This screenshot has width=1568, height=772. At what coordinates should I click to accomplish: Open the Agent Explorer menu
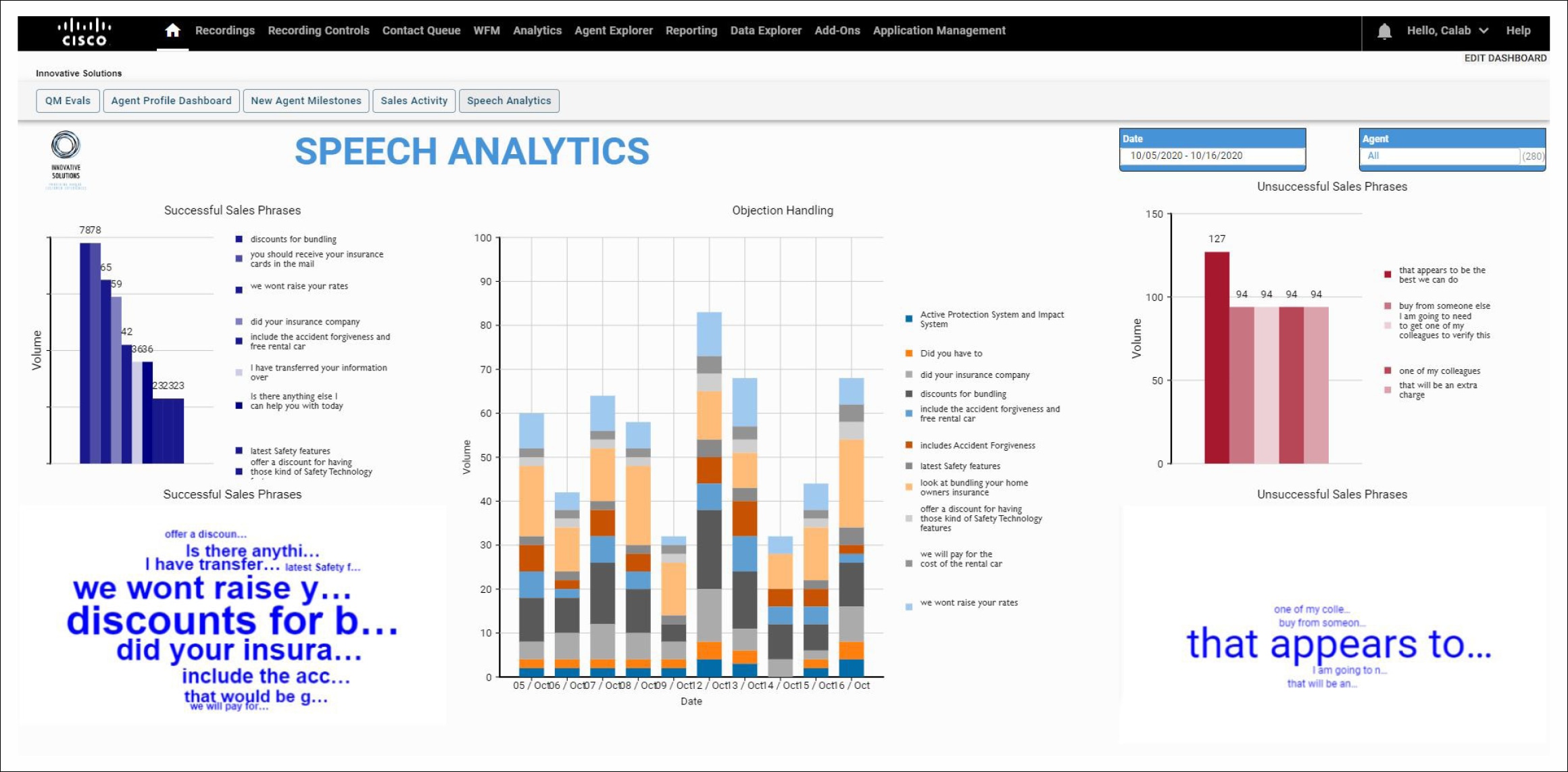point(613,30)
